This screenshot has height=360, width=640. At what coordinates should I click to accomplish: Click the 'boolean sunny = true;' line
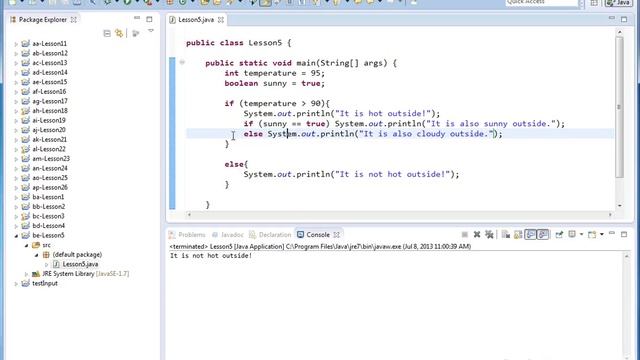pyautogui.click(x=274, y=83)
